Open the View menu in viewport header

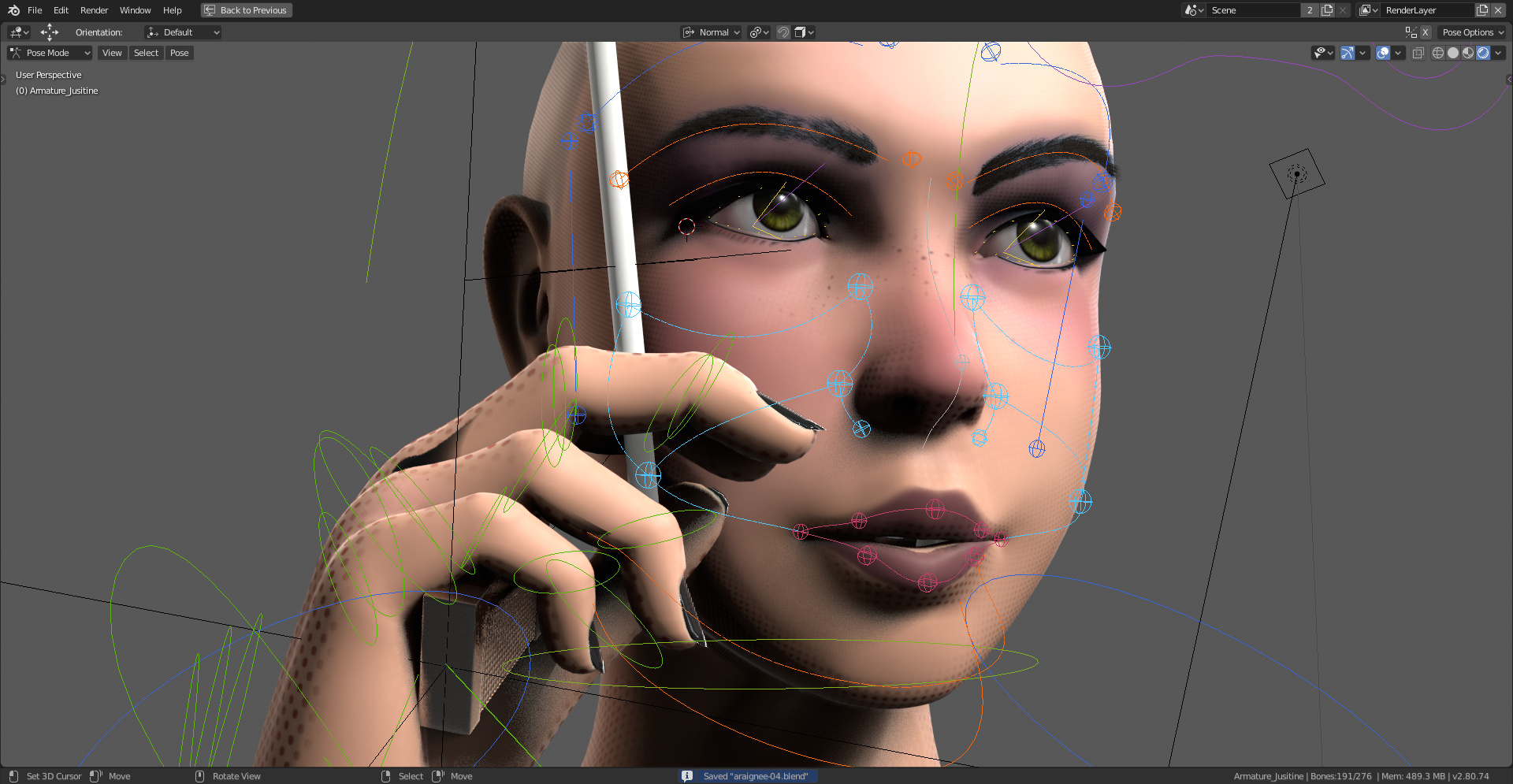tap(112, 53)
